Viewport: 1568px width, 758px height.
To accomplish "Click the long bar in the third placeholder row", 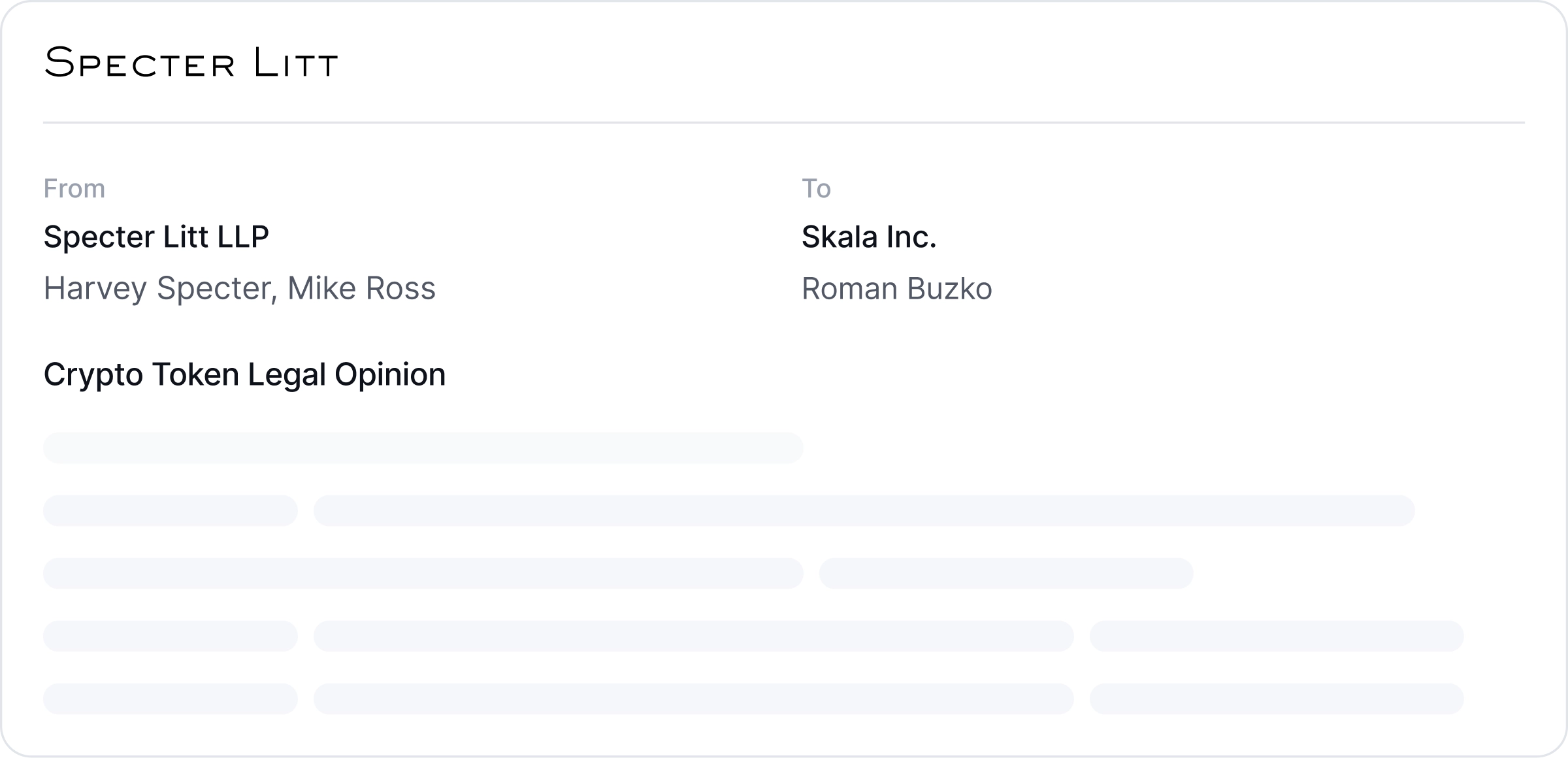I will (423, 573).
